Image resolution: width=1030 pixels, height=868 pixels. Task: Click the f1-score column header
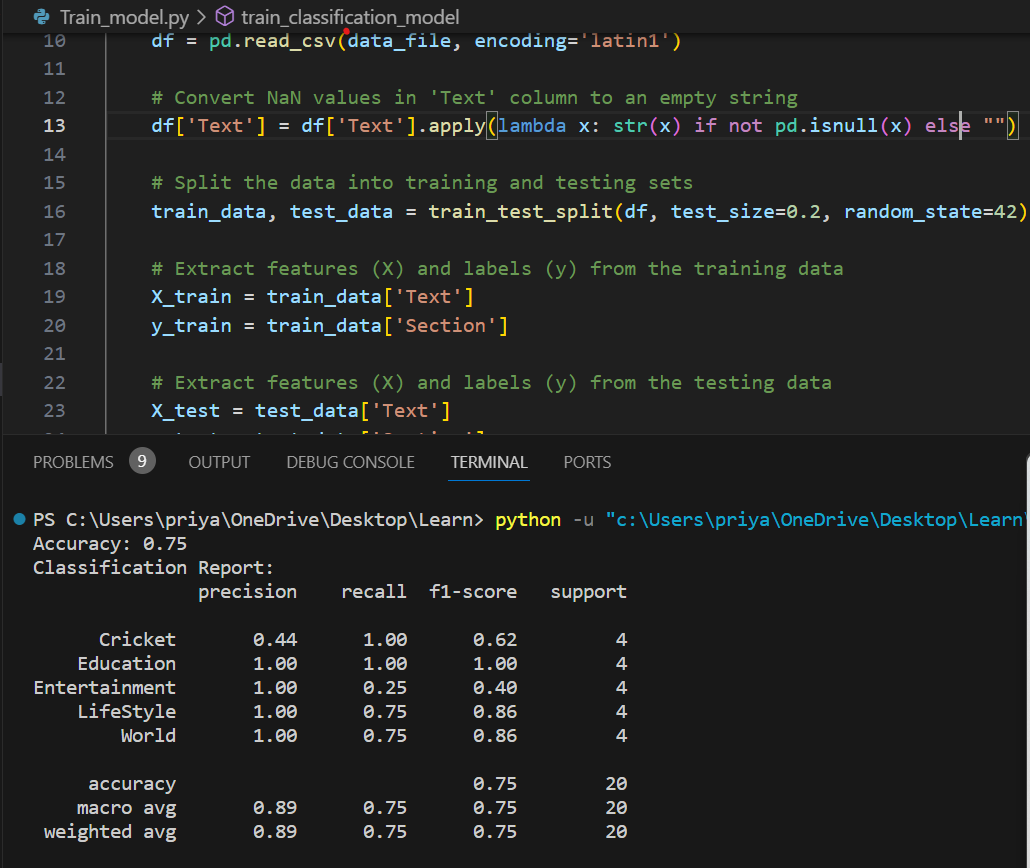pos(473,592)
